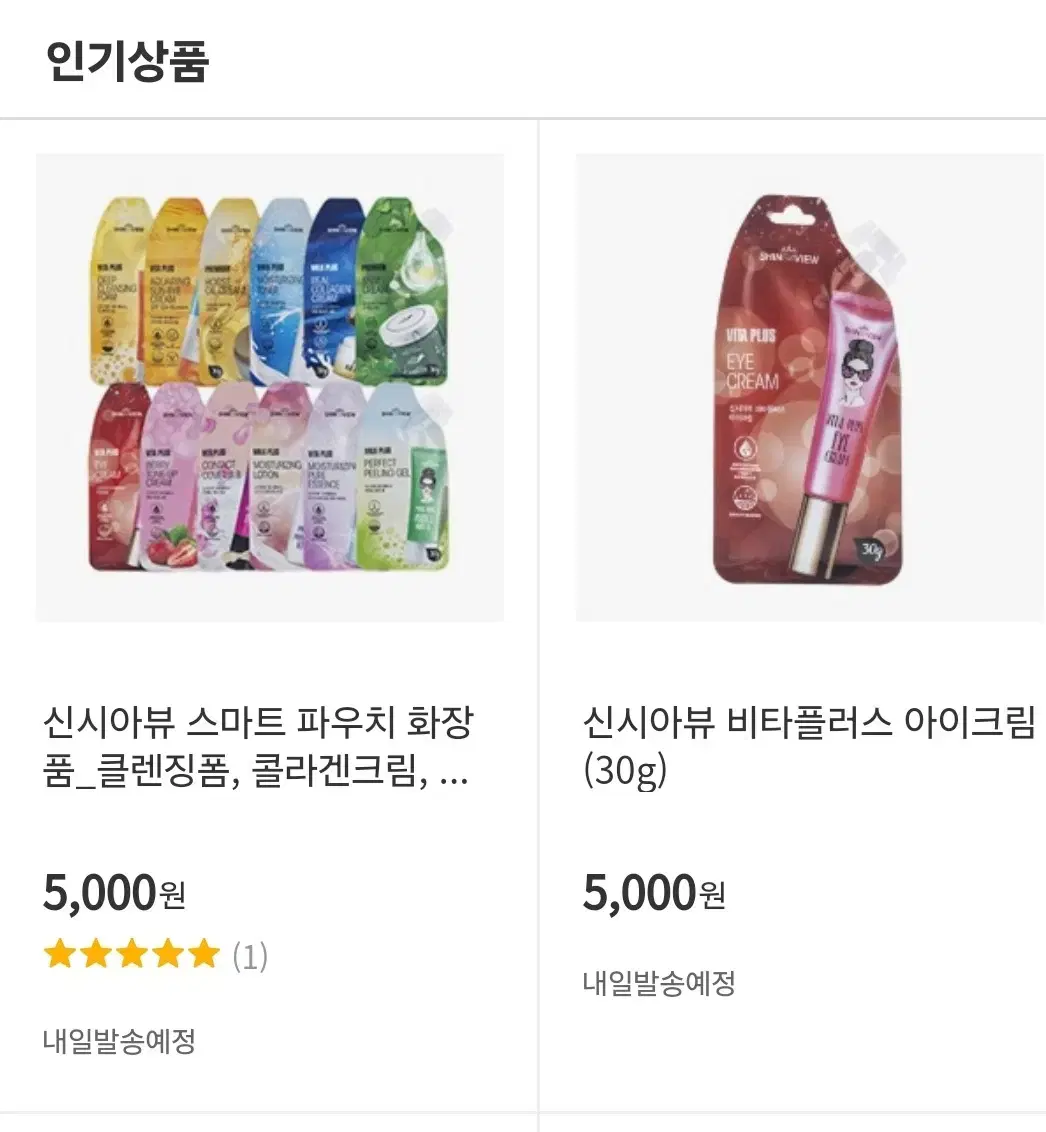
Task: Click the green Perfect Peeling Gel pouch
Action: point(399,478)
